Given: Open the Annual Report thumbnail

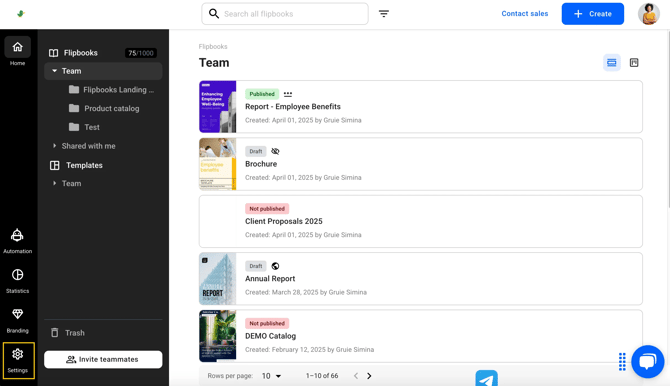Looking at the screenshot, I should (x=217, y=279).
